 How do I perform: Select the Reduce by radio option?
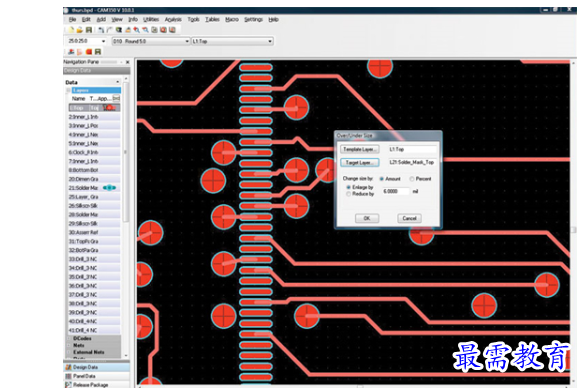point(348,194)
